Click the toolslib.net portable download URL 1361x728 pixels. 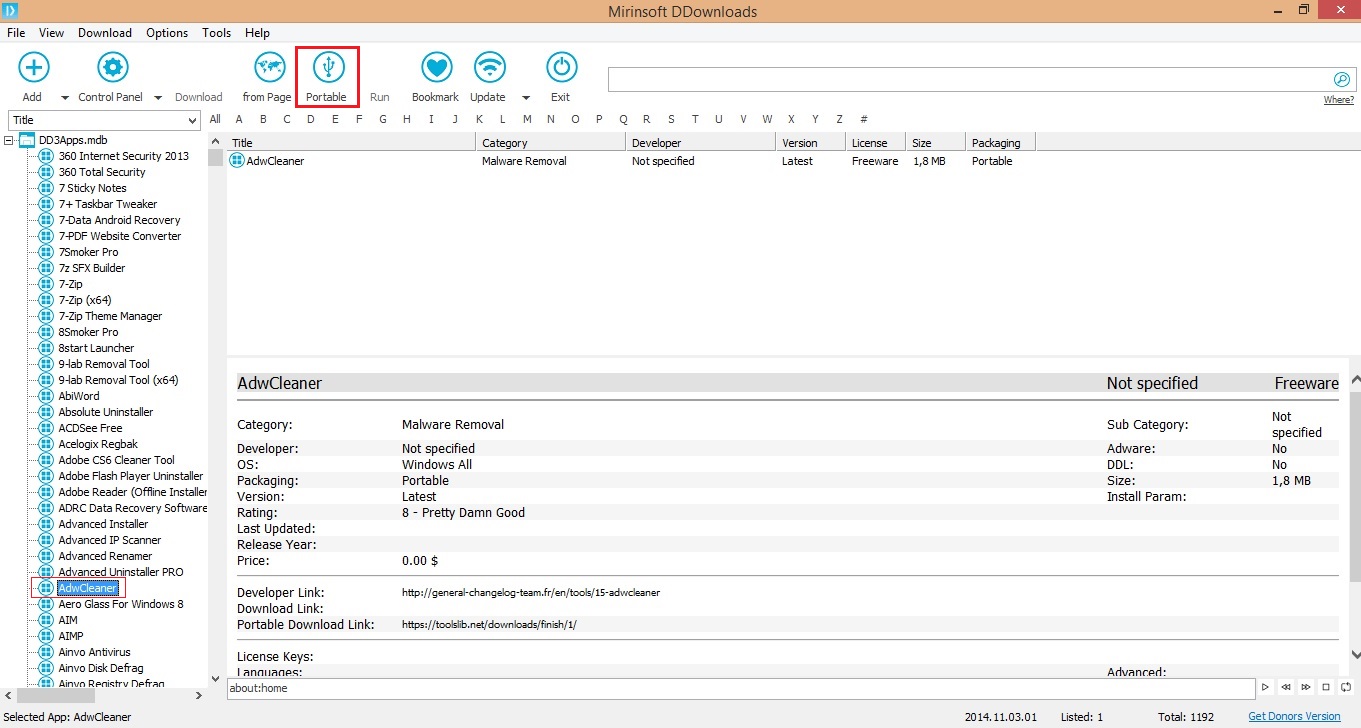489,625
